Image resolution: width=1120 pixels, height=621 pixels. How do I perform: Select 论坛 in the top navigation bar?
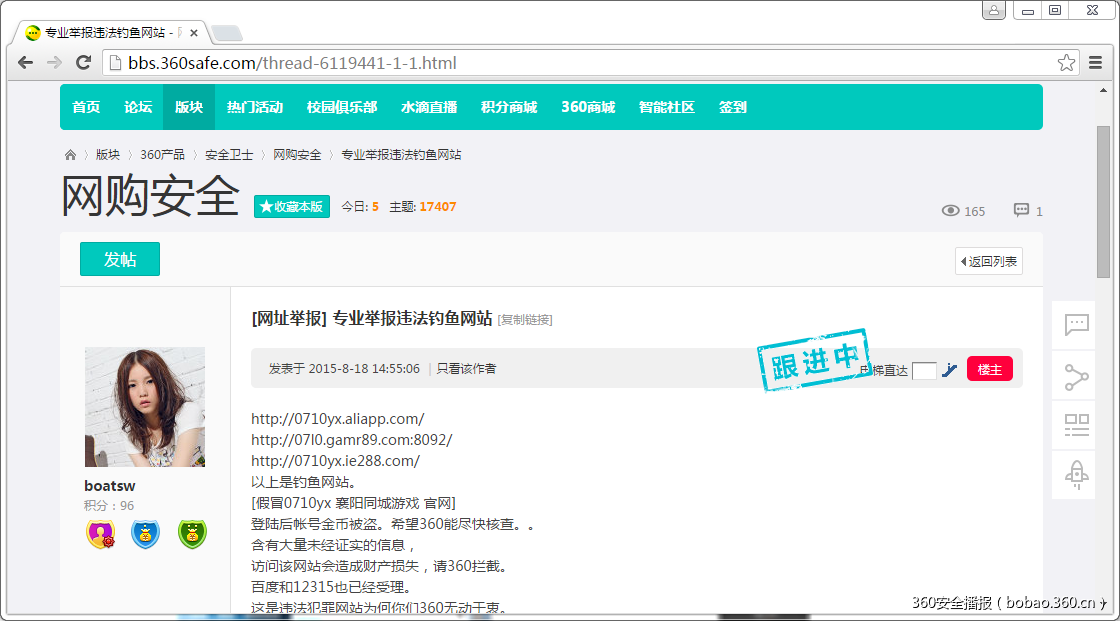click(x=138, y=107)
